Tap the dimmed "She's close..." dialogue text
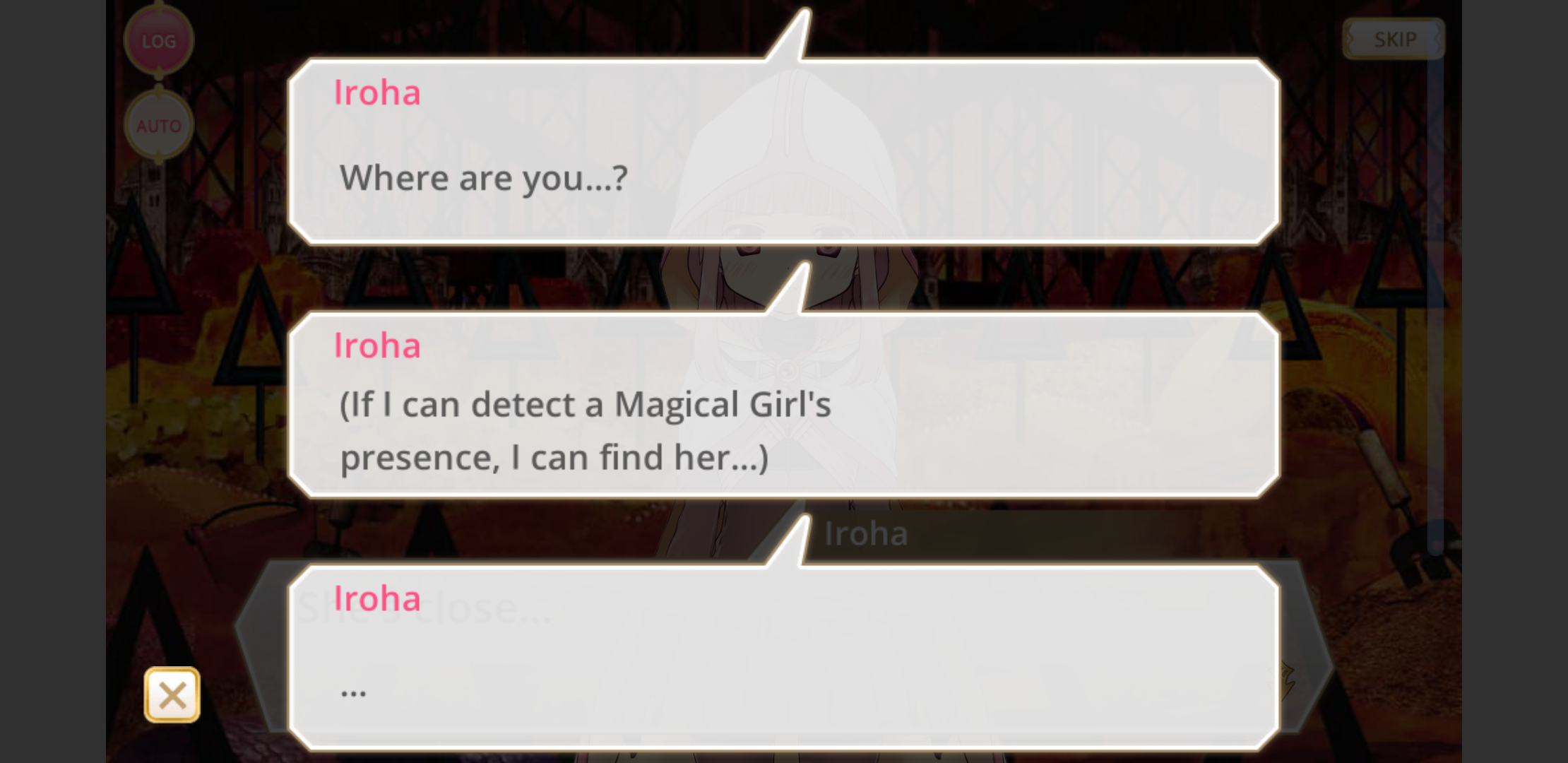This screenshot has width=1568, height=763. 424,609
